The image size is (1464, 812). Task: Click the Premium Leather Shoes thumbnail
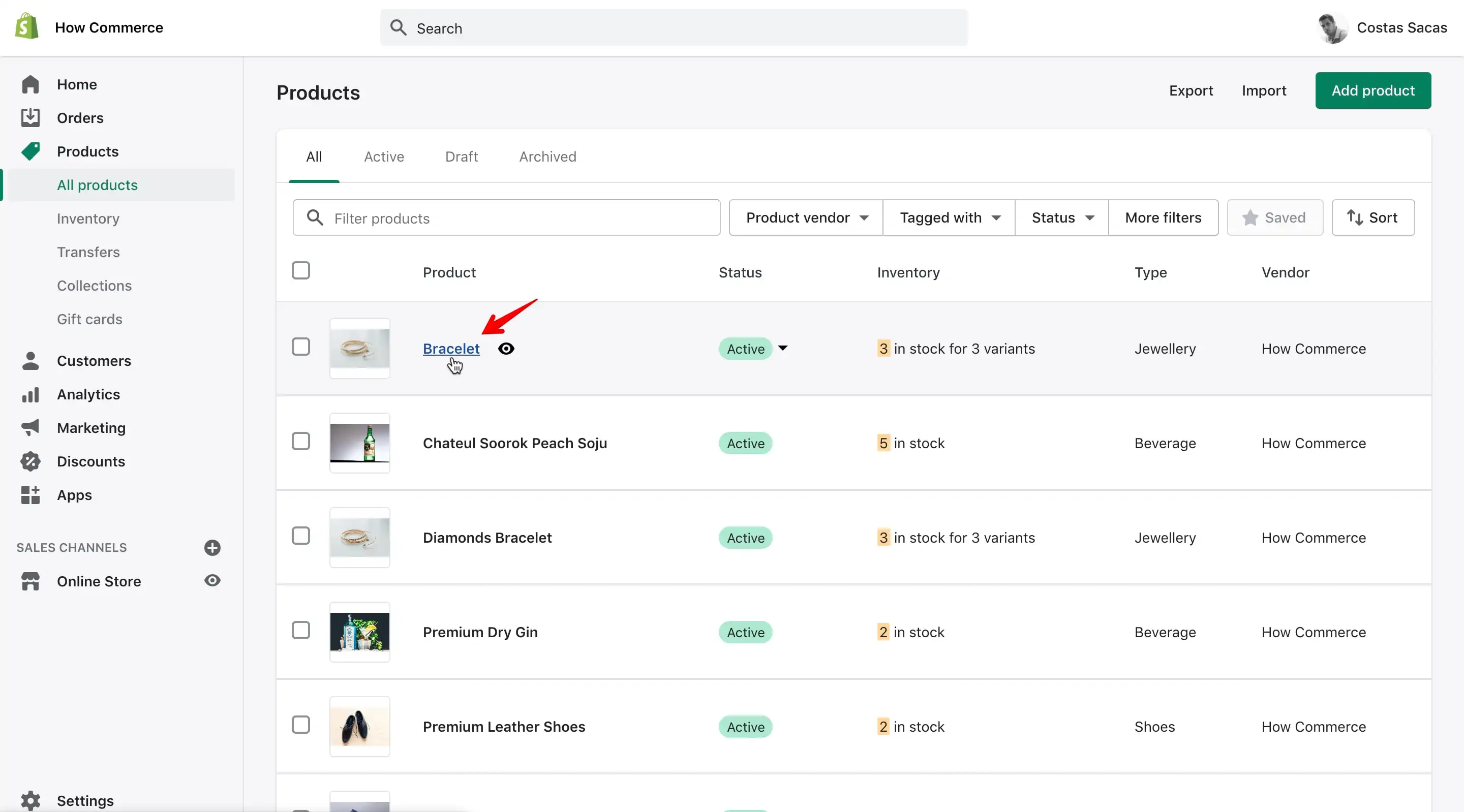click(x=360, y=727)
